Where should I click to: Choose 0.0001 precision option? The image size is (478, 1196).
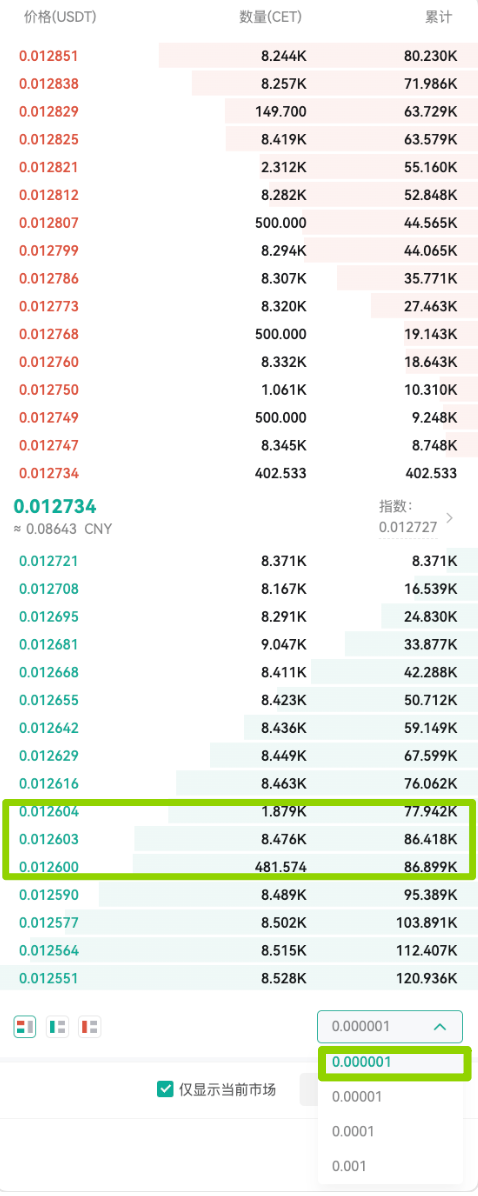click(x=353, y=1131)
